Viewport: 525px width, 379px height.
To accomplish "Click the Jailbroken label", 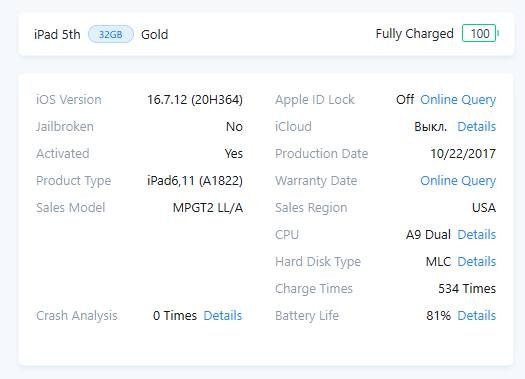I will coord(65,127).
